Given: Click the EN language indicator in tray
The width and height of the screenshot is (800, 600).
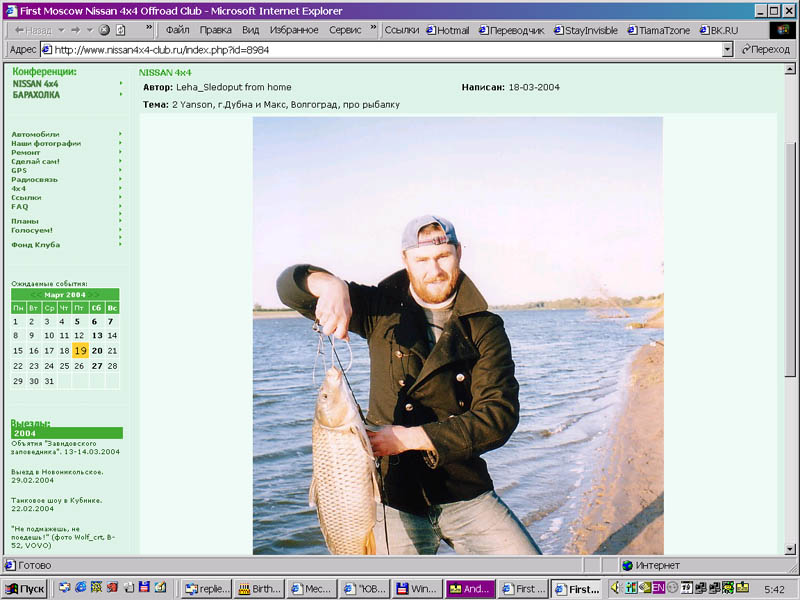Looking at the screenshot, I should click(x=658, y=588).
